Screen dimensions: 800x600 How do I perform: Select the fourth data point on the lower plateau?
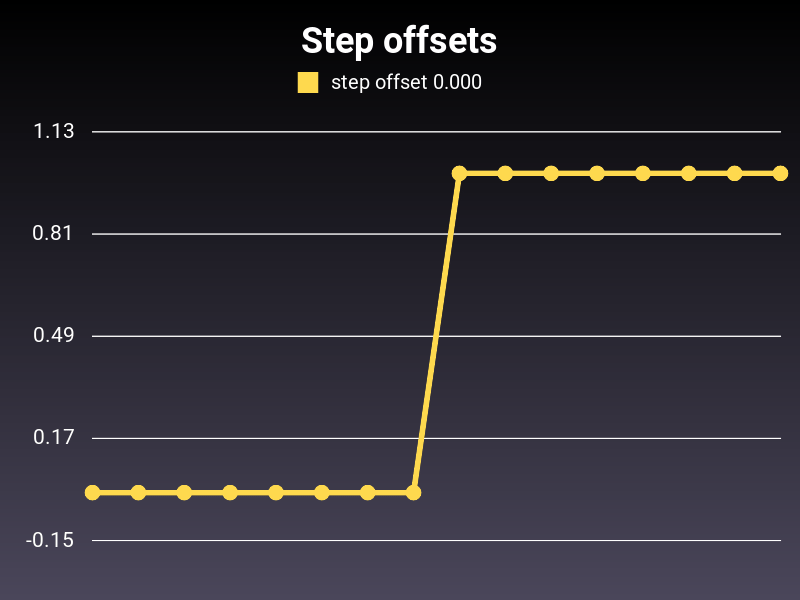coord(230,492)
